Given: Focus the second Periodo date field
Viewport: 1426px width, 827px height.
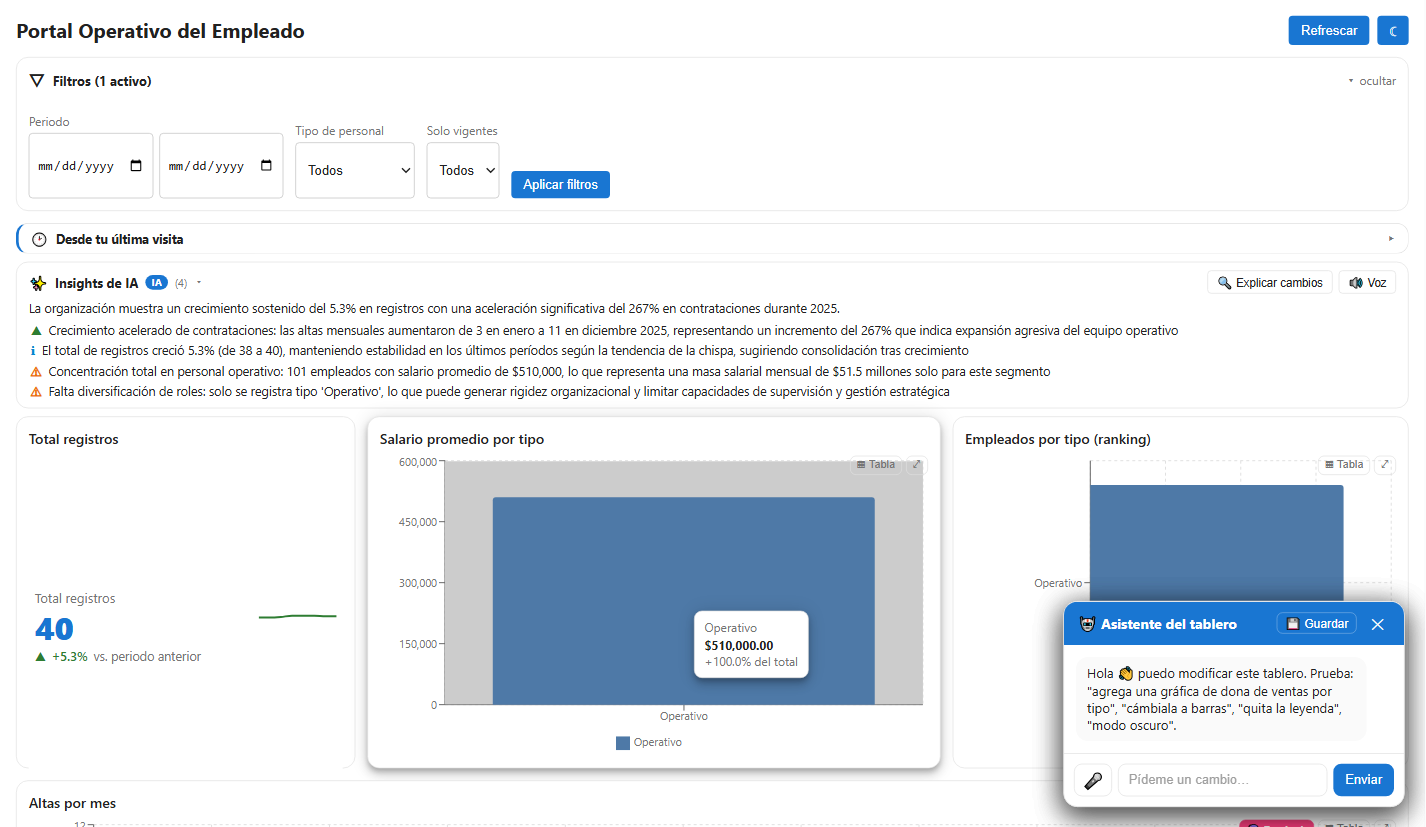Looking at the screenshot, I should 221,166.
